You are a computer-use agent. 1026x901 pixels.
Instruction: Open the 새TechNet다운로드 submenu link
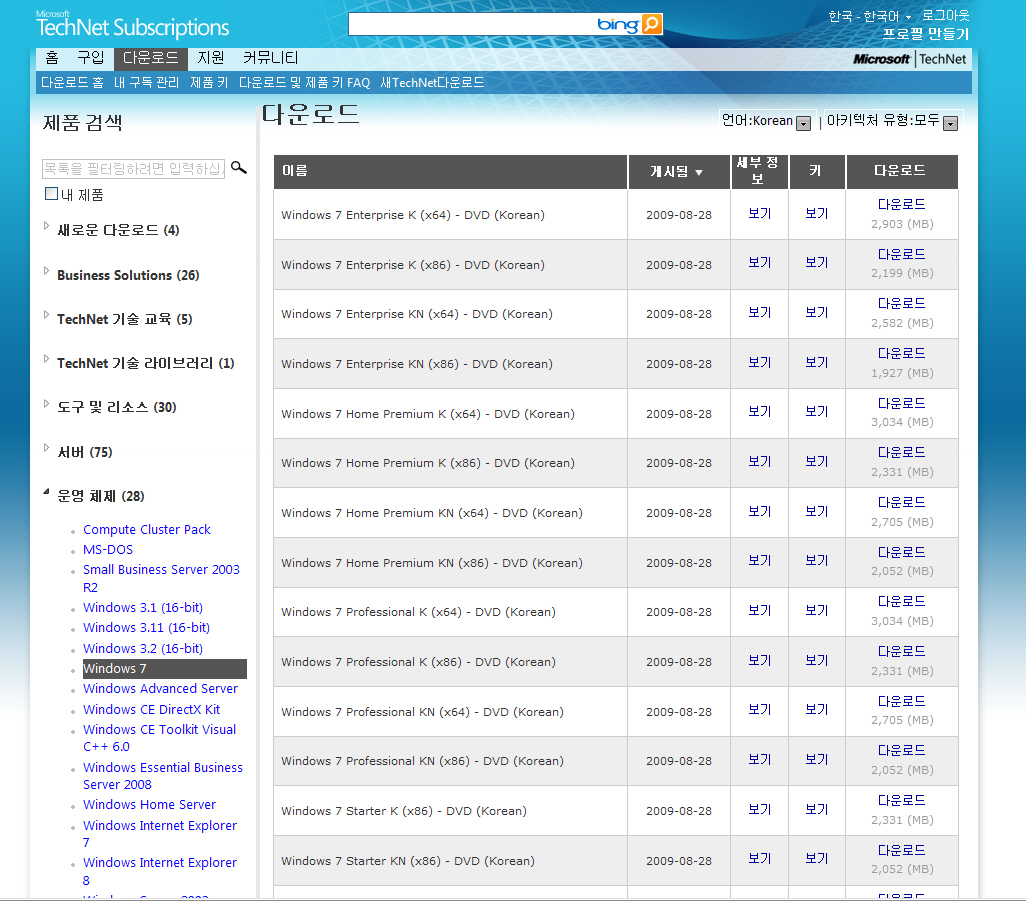433,82
